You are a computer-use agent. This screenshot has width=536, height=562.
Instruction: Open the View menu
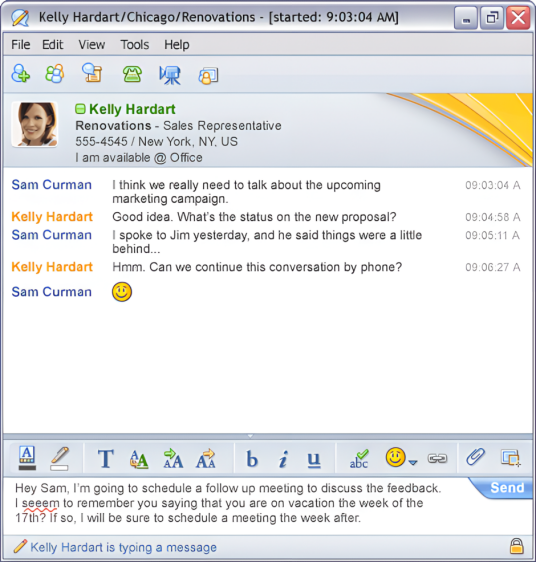coord(92,45)
